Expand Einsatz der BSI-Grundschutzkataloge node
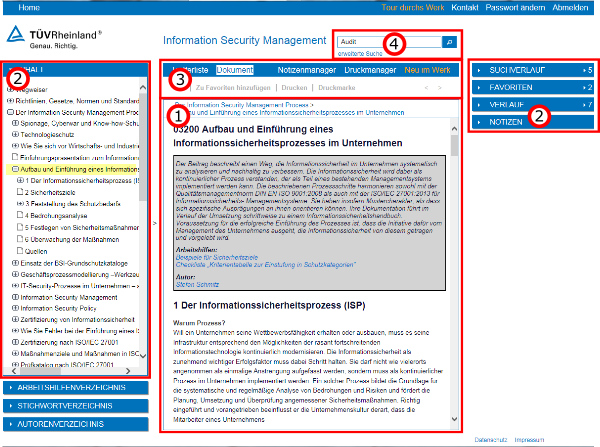Viewport: 600px width, 447px height. click(15, 263)
